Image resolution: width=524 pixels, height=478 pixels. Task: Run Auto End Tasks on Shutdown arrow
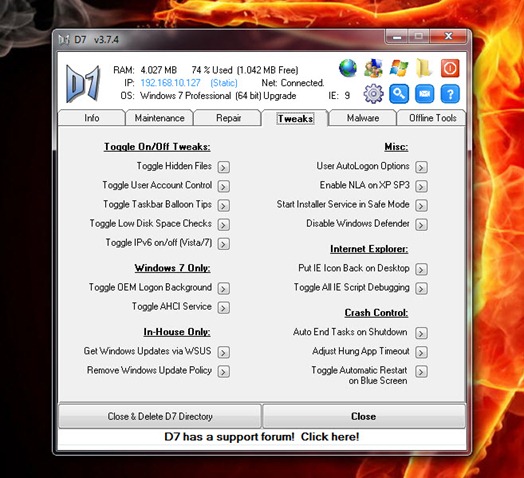(421, 333)
